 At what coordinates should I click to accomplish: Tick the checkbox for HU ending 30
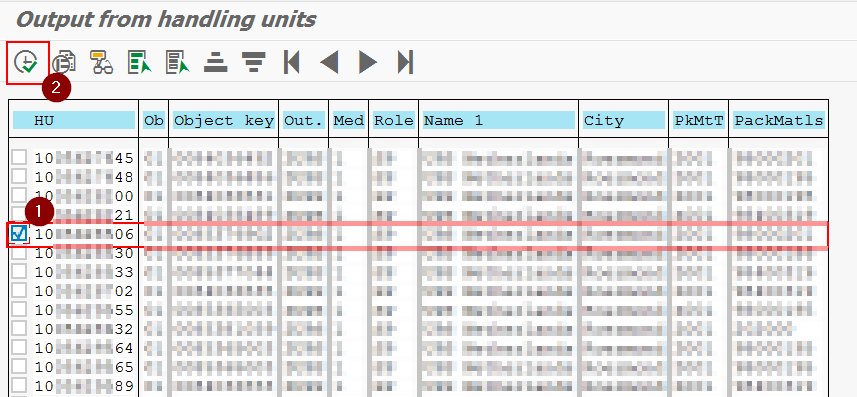tap(19, 253)
